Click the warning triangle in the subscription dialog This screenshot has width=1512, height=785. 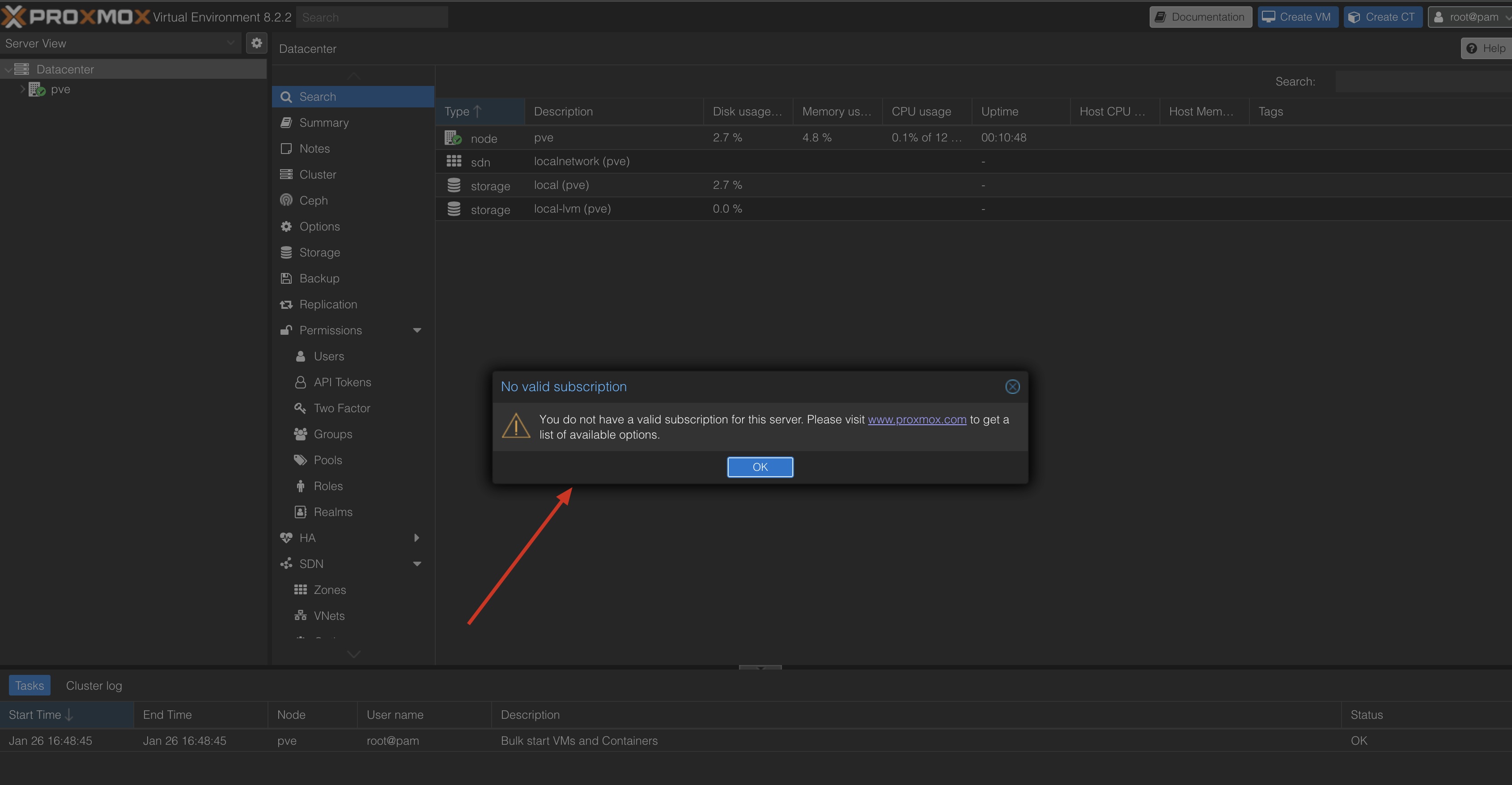click(x=517, y=426)
